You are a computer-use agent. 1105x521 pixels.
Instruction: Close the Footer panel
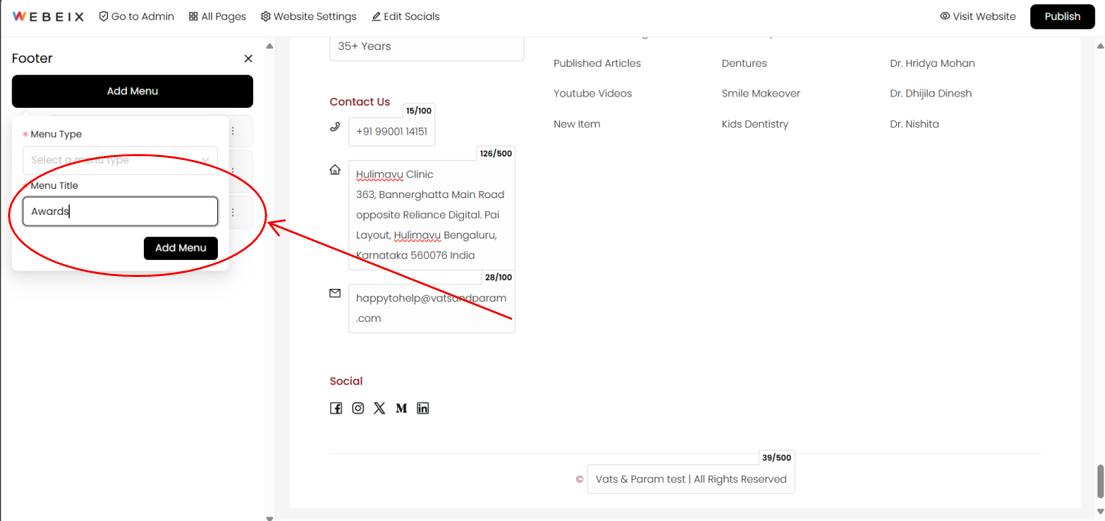pyautogui.click(x=248, y=59)
